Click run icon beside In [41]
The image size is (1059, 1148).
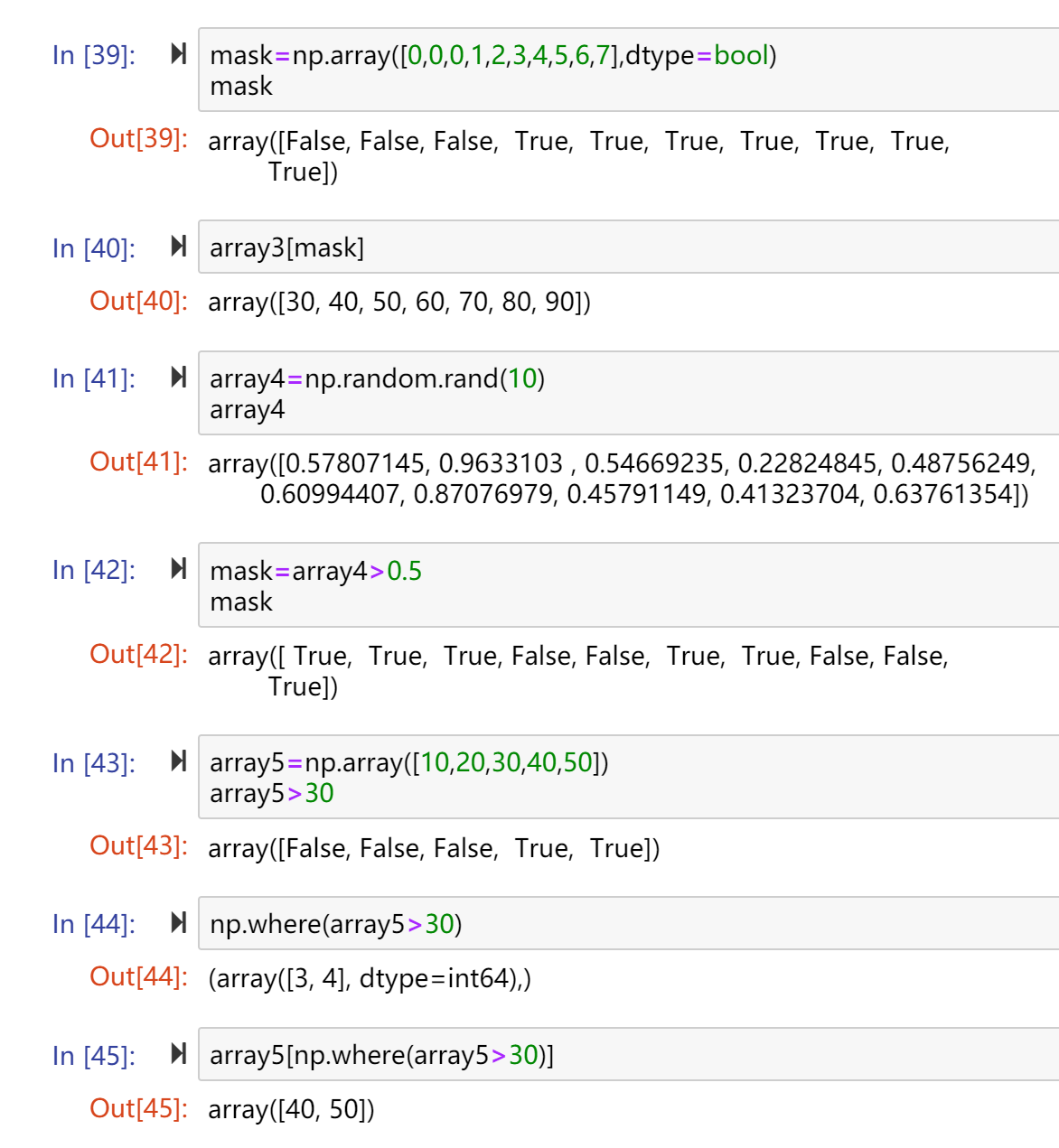click(x=179, y=378)
